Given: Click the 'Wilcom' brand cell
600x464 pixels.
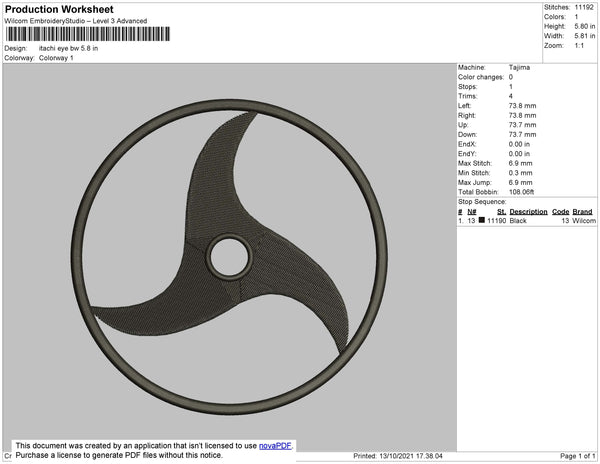Looking at the screenshot, I should [x=584, y=221].
